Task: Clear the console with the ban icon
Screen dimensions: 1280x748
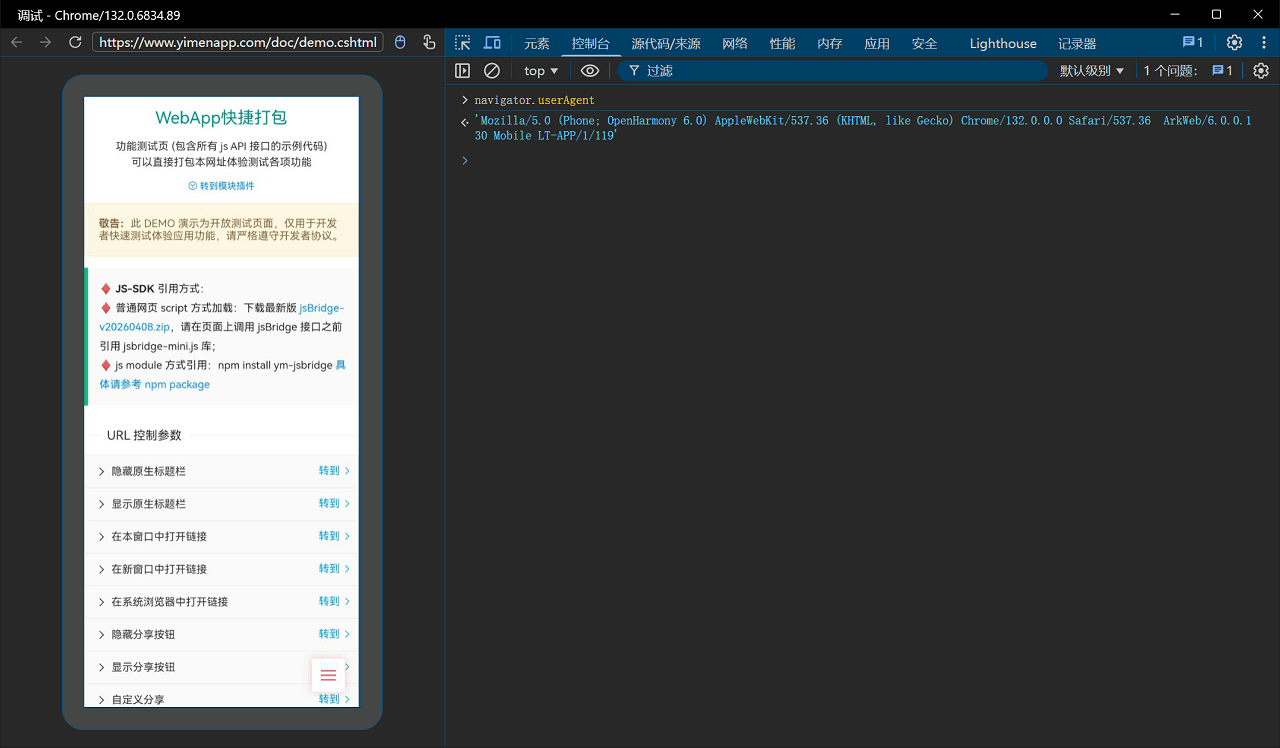Action: pos(492,71)
